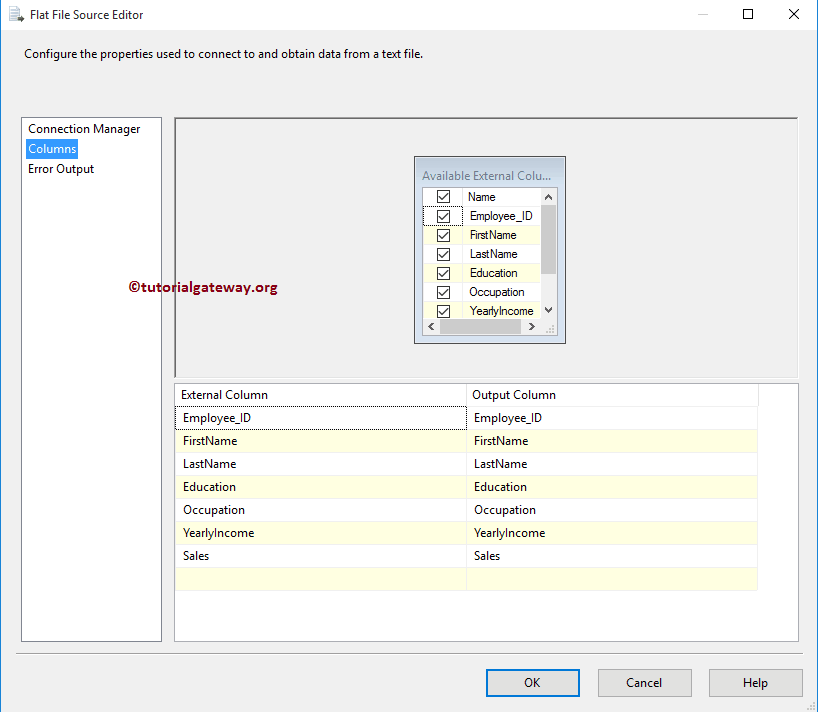This screenshot has height=712, width=818.
Task: Click YearlyIncome External Column cell
Action: (x=320, y=533)
